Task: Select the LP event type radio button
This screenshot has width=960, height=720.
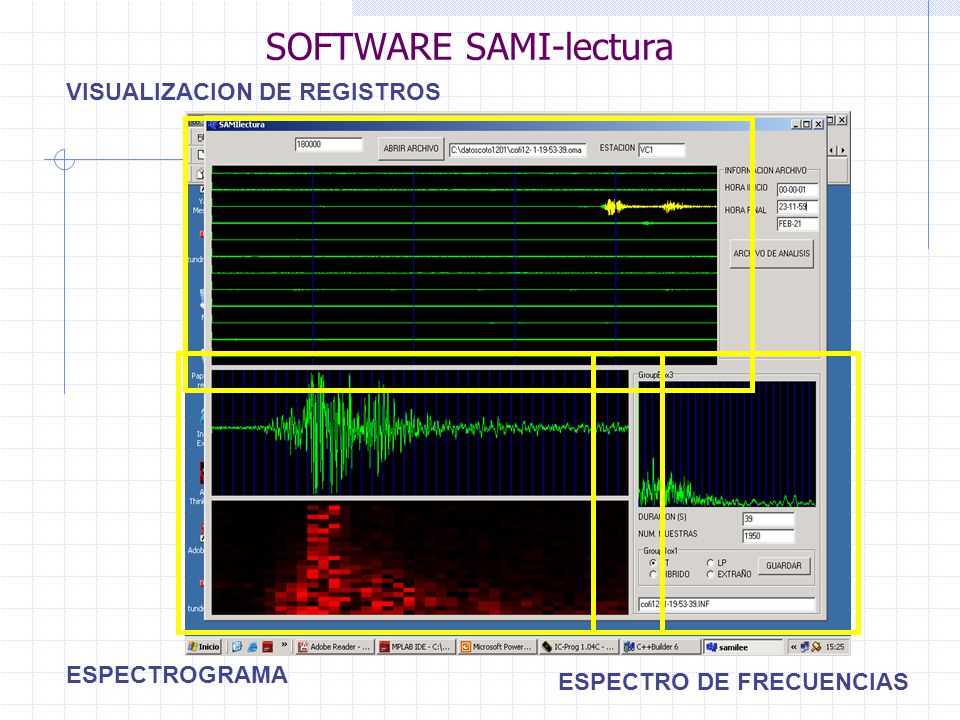Action: 710,563
